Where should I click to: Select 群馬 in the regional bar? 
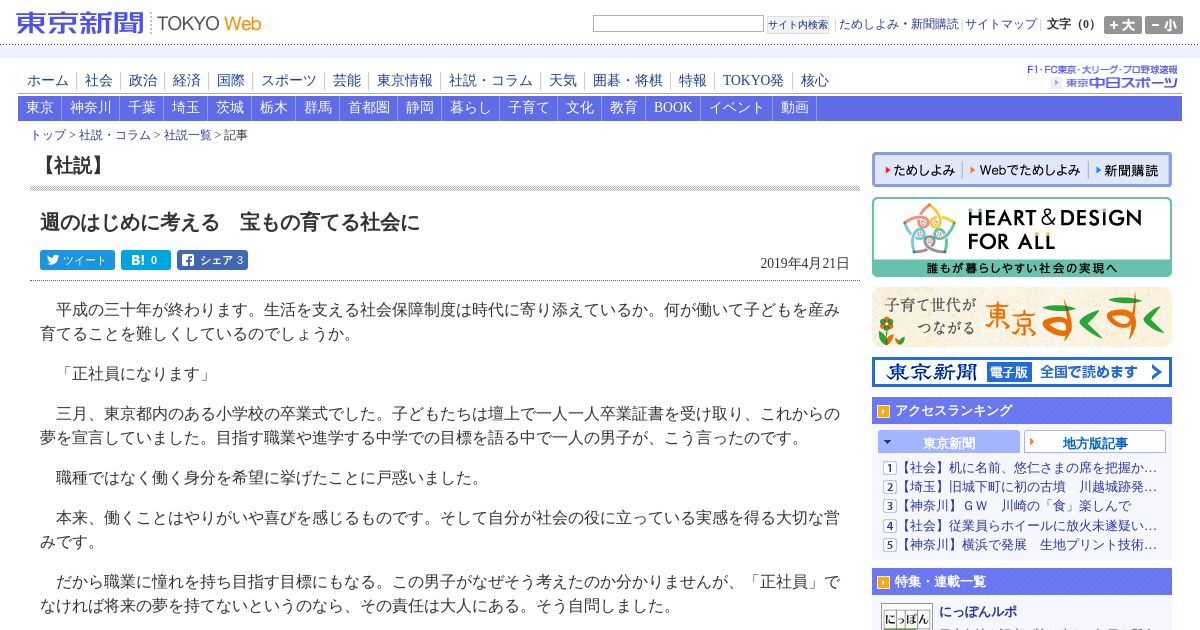pyautogui.click(x=318, y=108)
